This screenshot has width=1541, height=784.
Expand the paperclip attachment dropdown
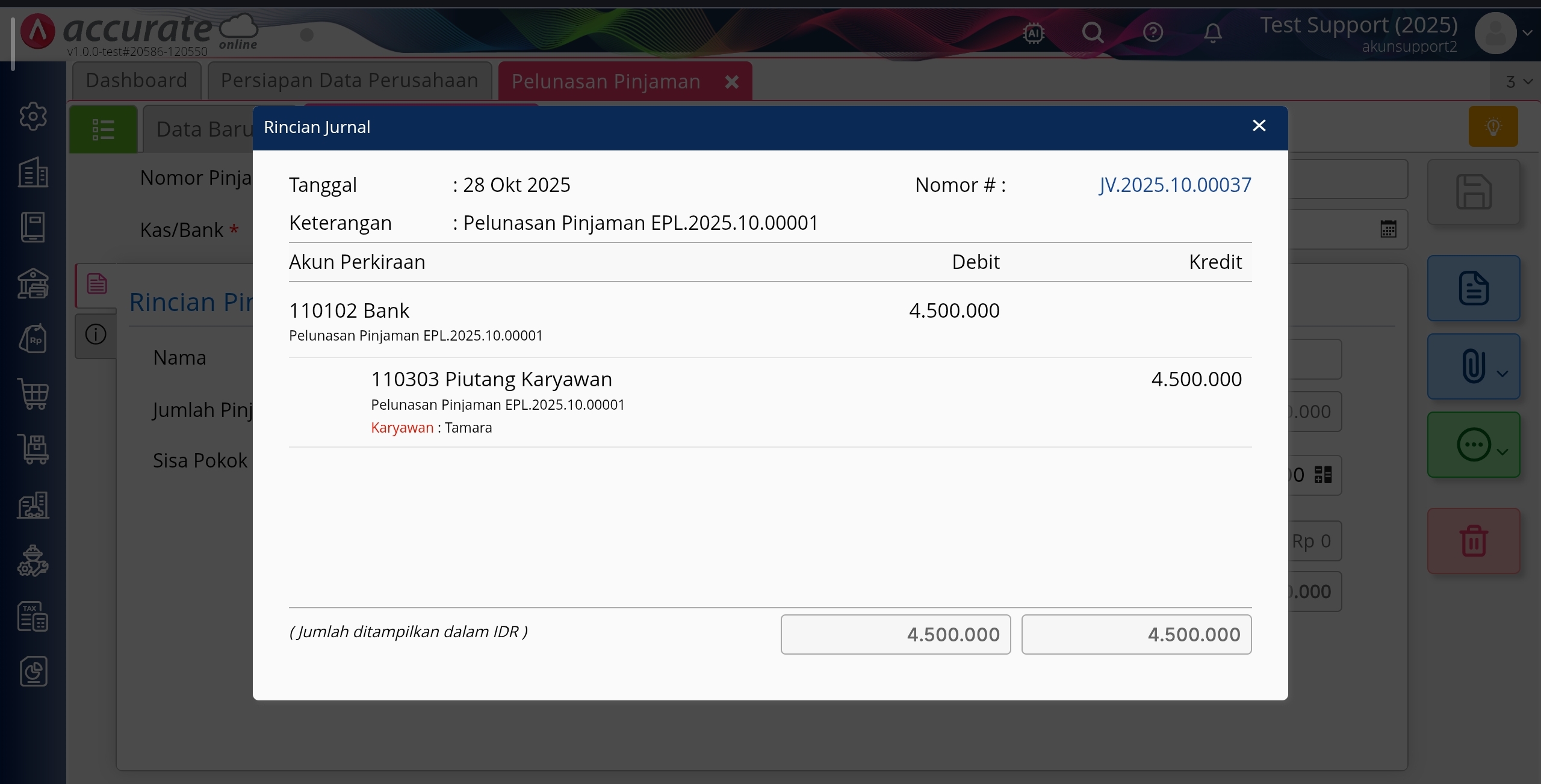(1502, 373)
